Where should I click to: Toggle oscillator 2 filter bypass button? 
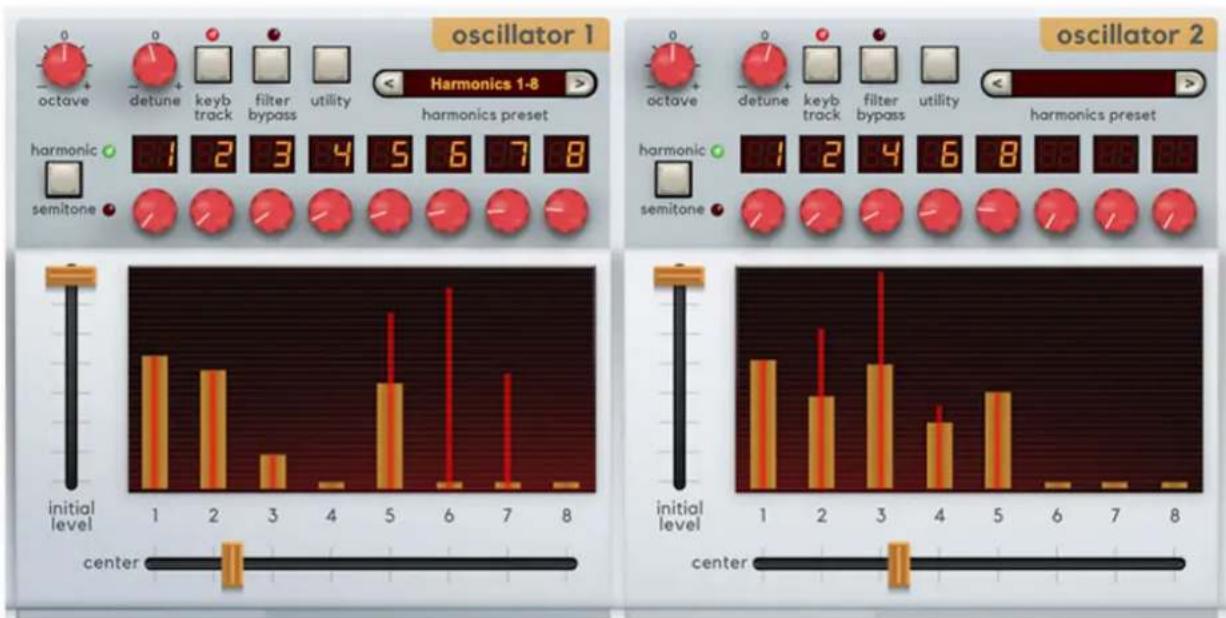pos(880,64)
